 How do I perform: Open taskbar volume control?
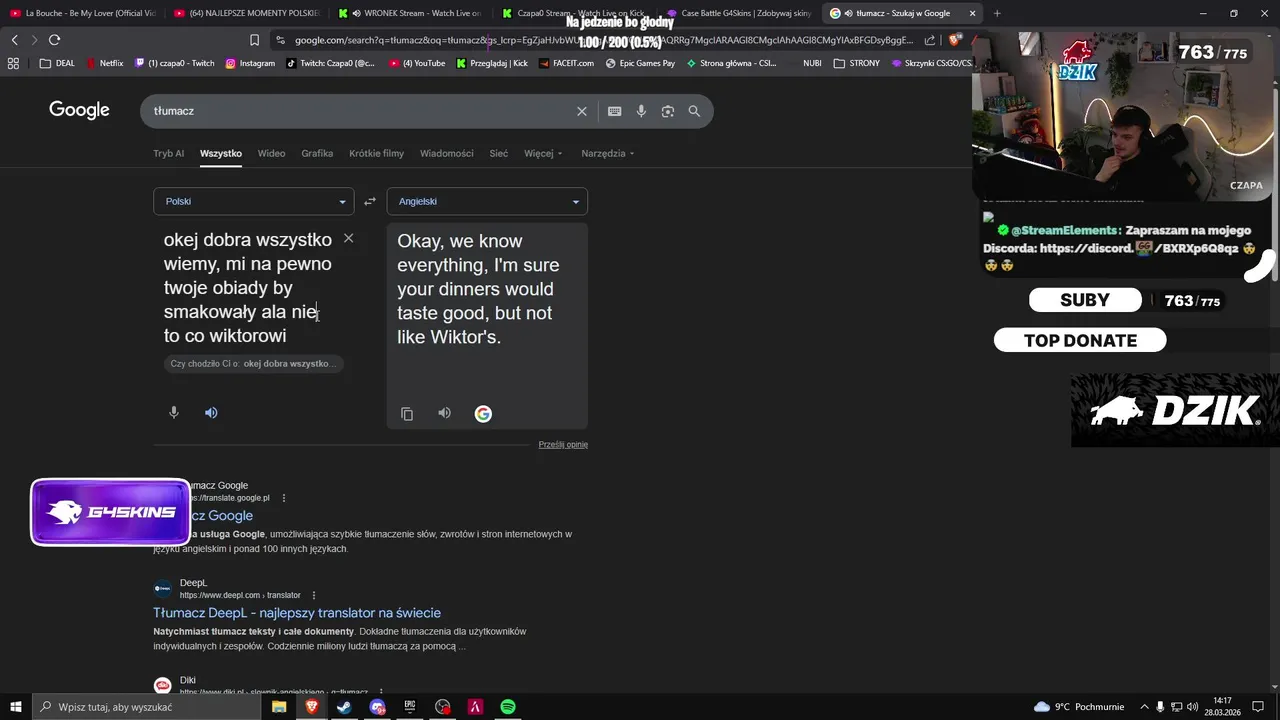[1193, 707]
